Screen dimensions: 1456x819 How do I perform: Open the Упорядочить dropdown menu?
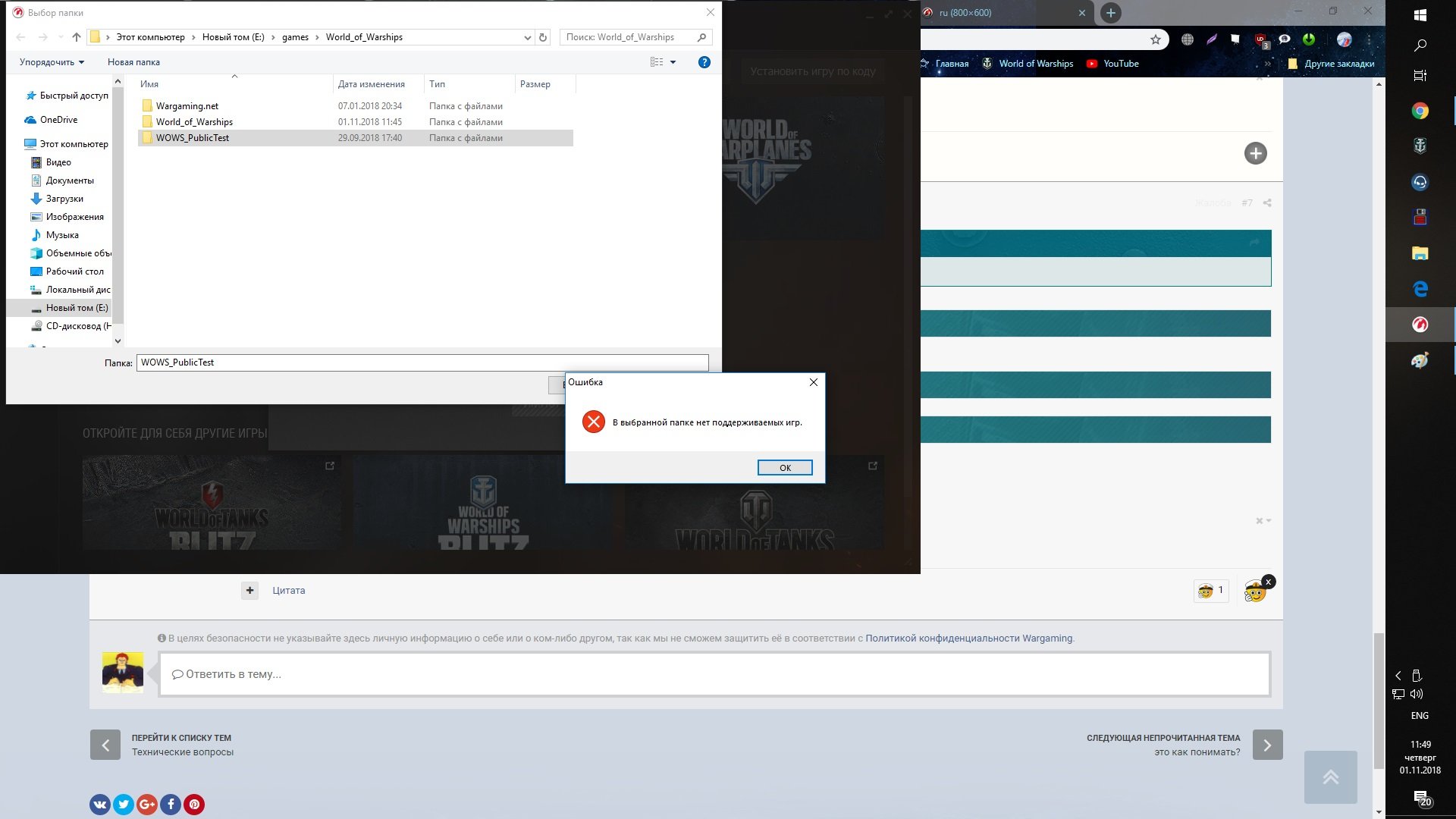(52, 62)
